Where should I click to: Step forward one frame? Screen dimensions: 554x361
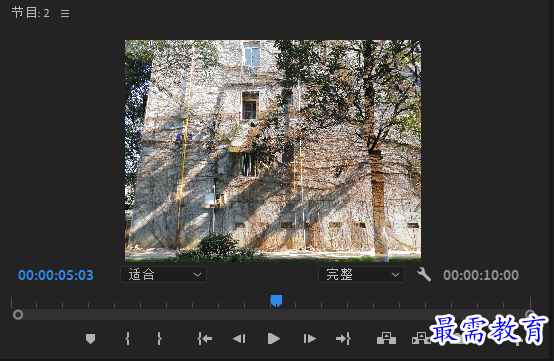click(310, 339)
